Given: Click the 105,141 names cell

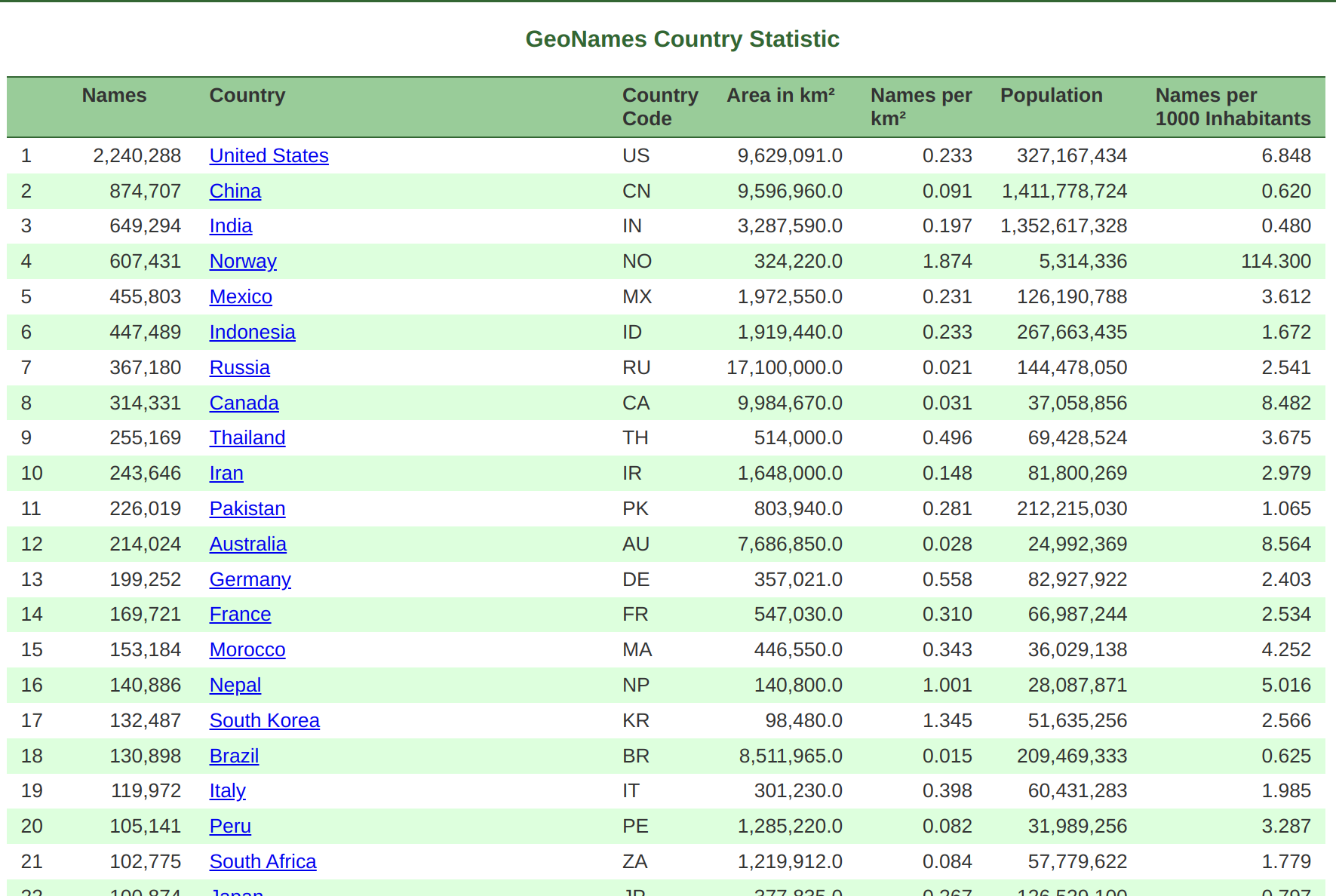Looking at the screenshot, I should pos(145,826).
